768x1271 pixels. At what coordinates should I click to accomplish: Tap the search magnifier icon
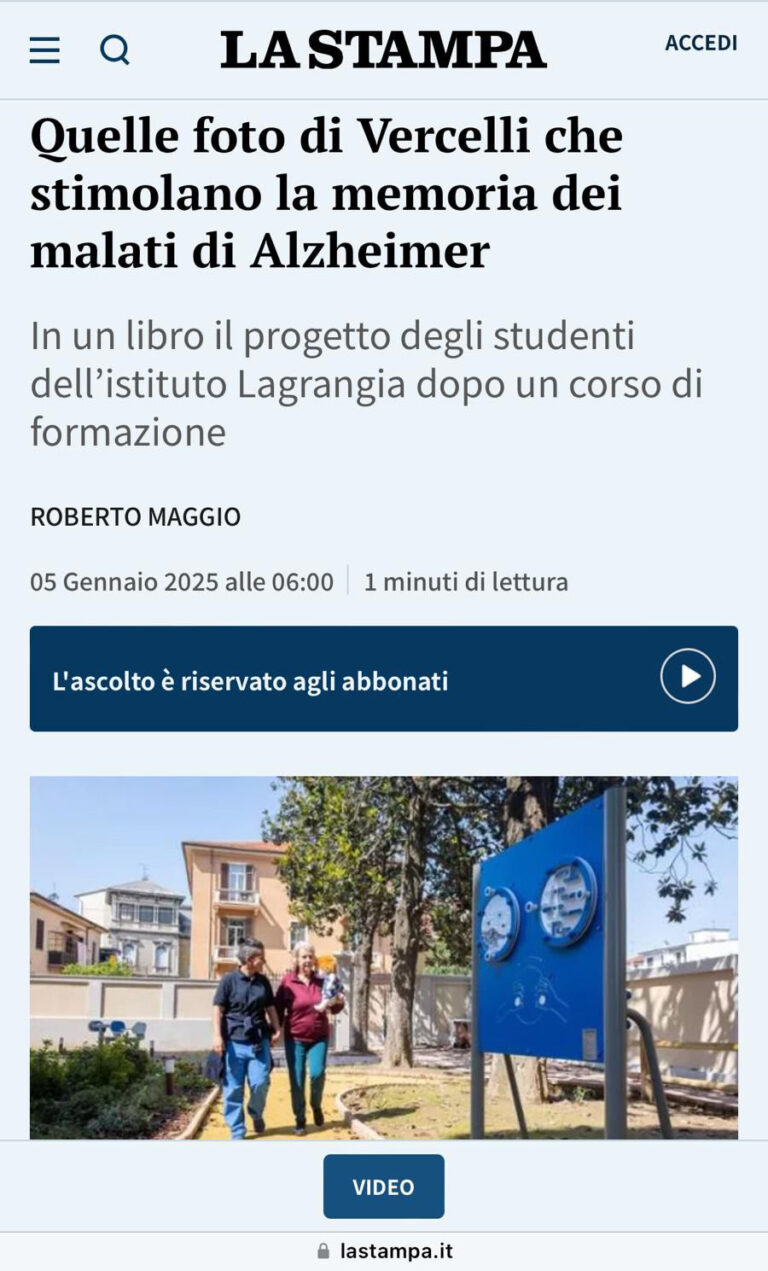point(115,49)
